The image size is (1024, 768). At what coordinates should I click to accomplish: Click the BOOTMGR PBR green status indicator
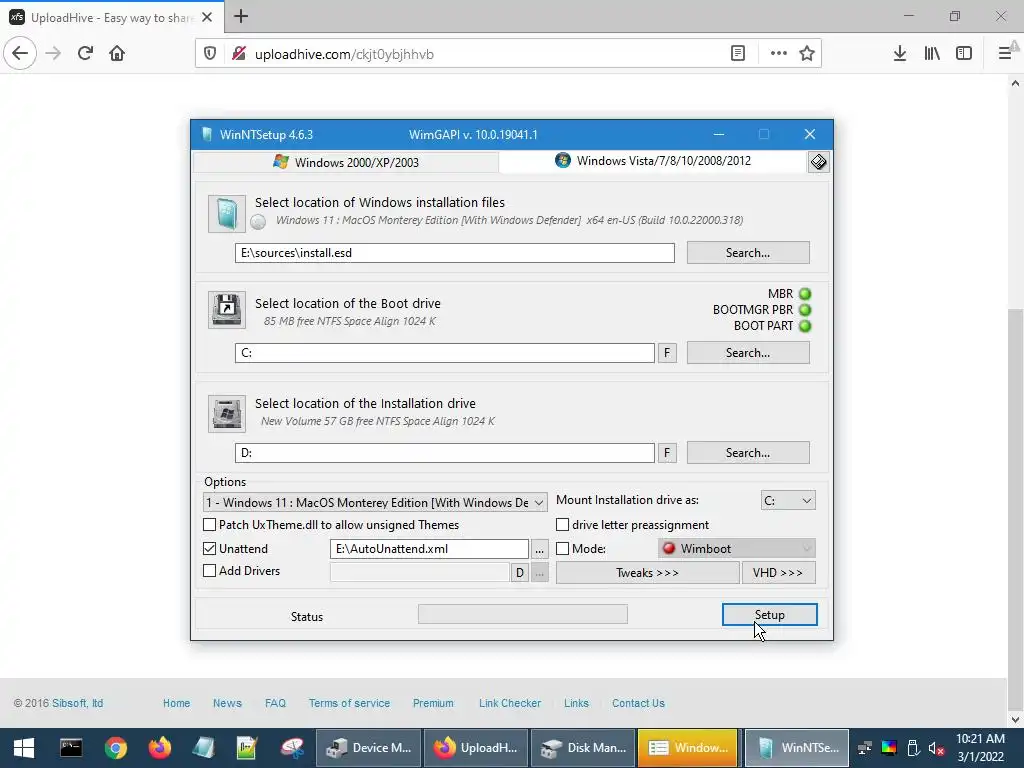(805, 310)
